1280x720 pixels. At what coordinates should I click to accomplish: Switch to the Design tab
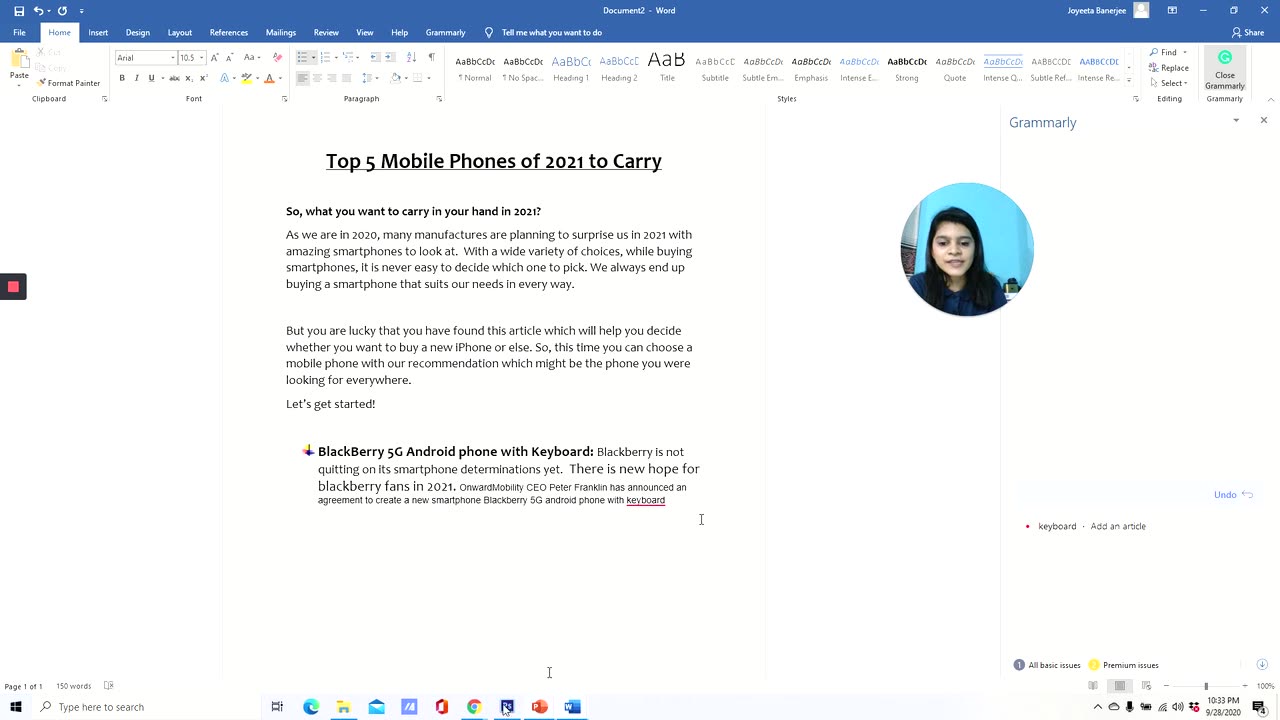[138, 32]
